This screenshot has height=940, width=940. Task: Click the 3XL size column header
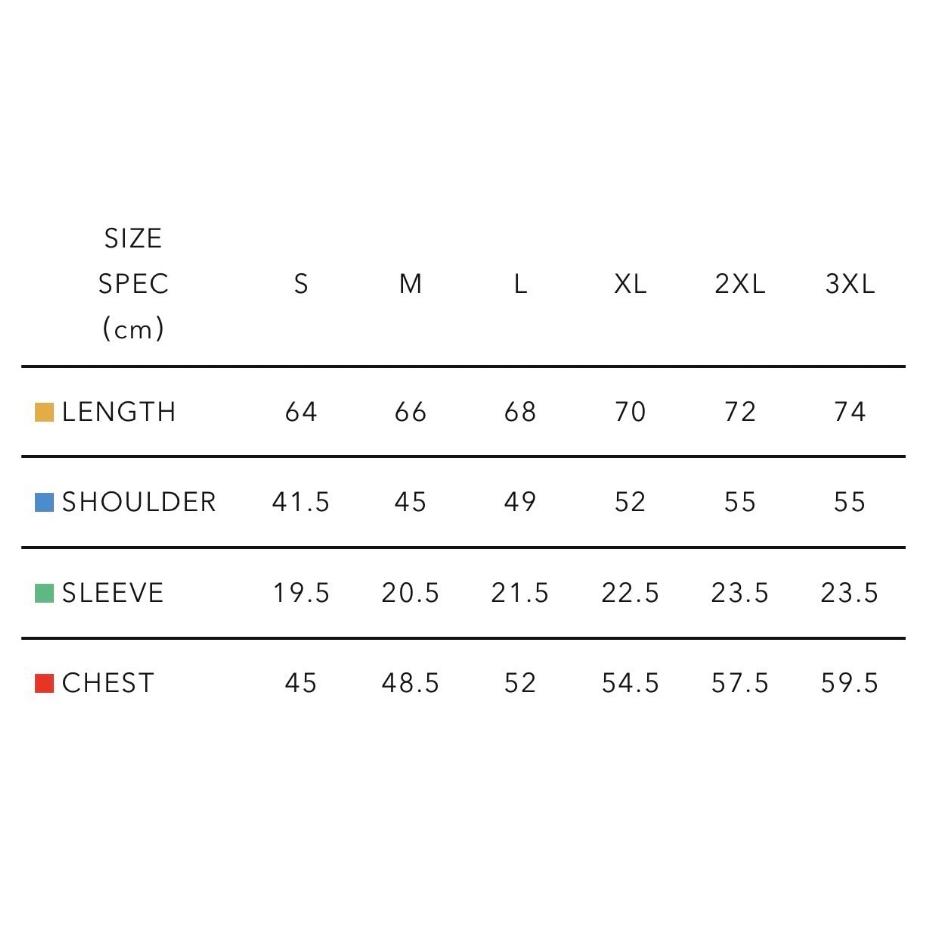click(850, 284)
